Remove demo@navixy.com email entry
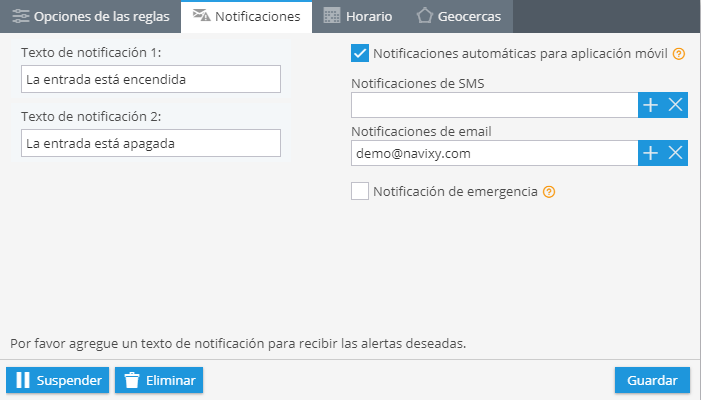701x400 pixels. click(x=676, y=153)
